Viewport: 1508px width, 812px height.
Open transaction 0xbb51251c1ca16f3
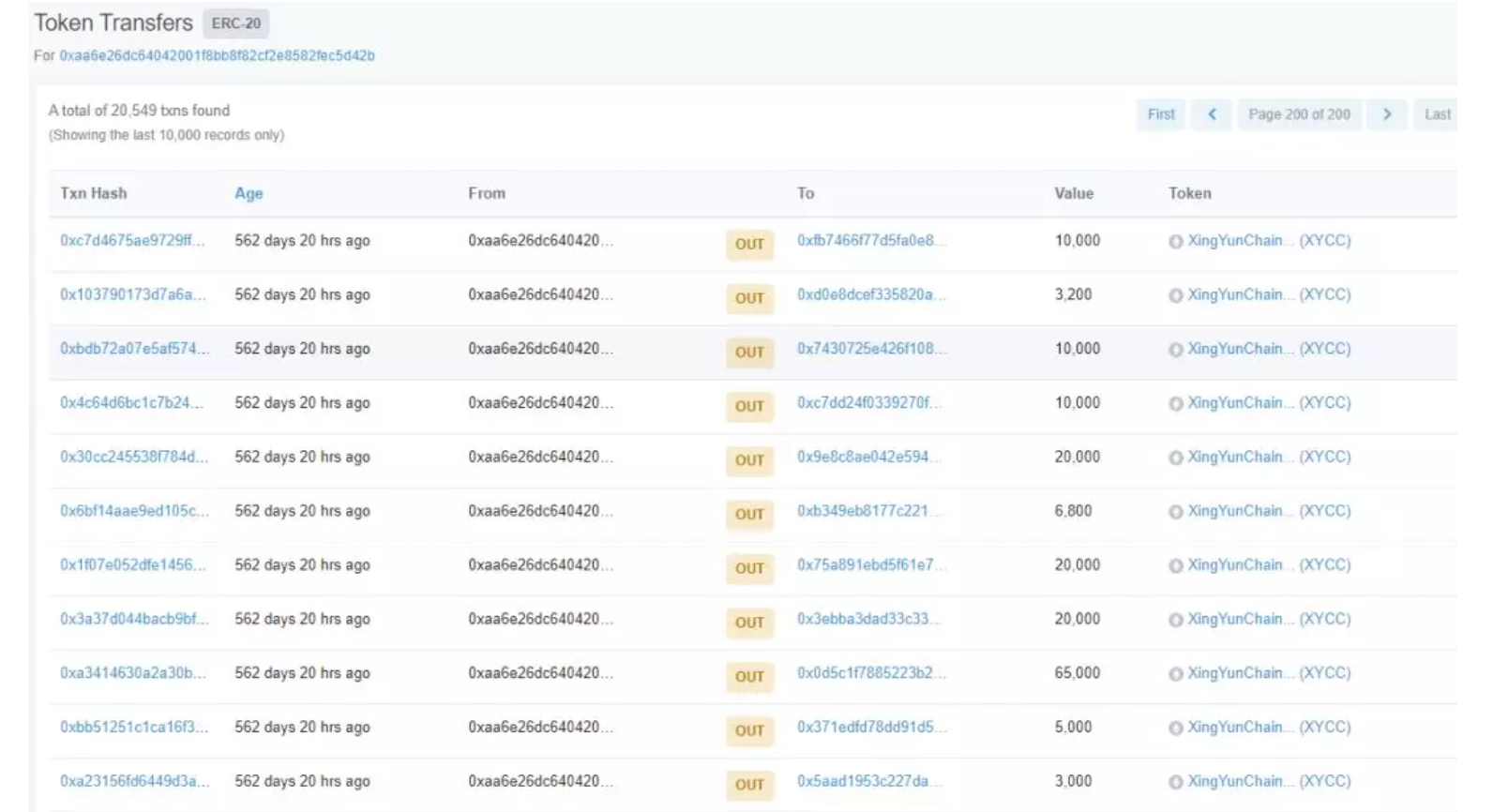(x=134, y=727)
